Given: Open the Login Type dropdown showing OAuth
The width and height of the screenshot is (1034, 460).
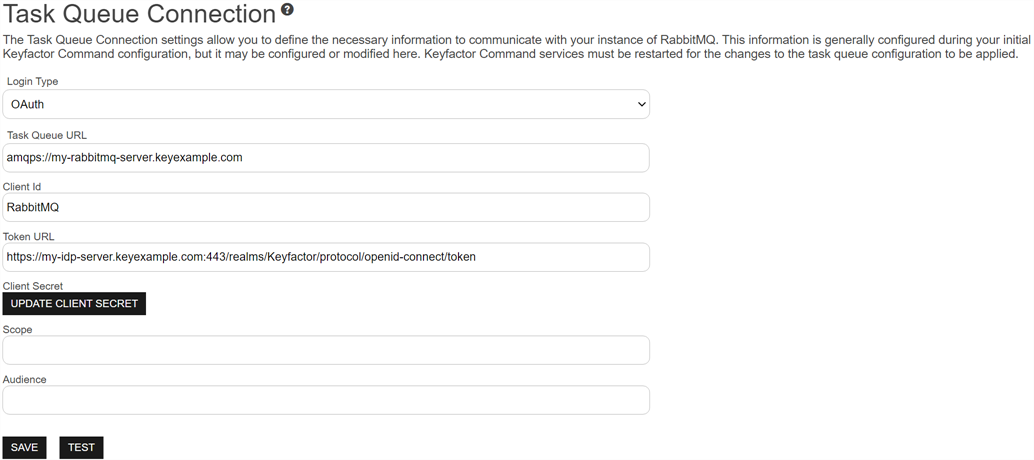Looking at the screenshot, I should tap(326, 104).
